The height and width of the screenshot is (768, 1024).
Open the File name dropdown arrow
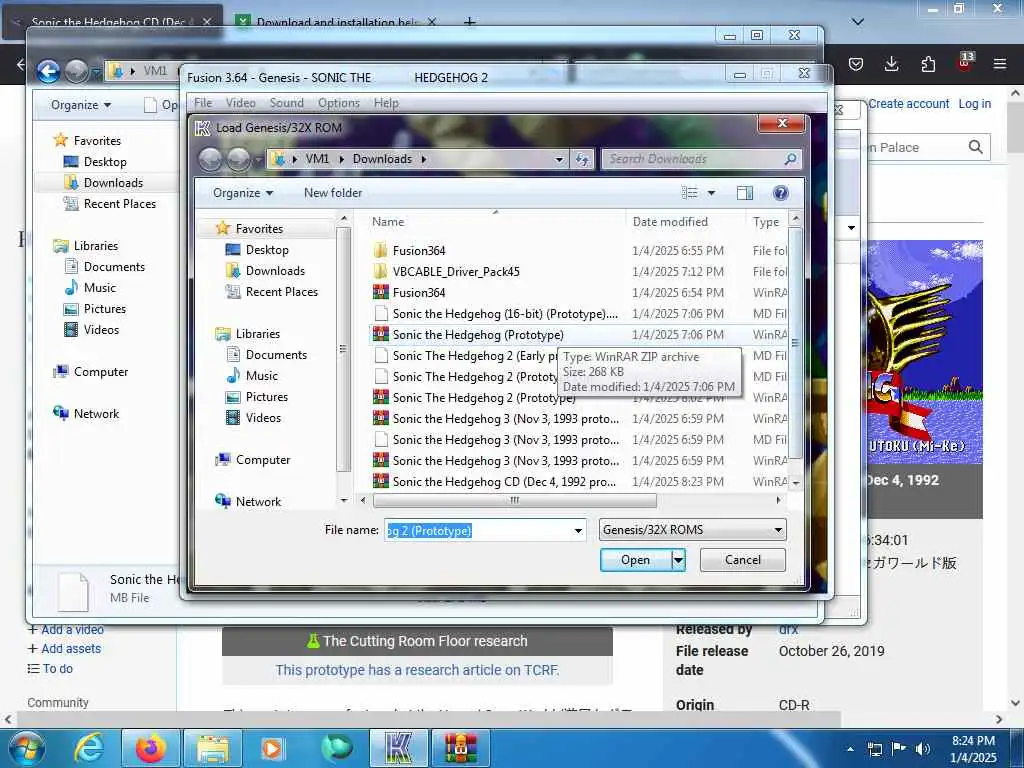coord(578,530)
